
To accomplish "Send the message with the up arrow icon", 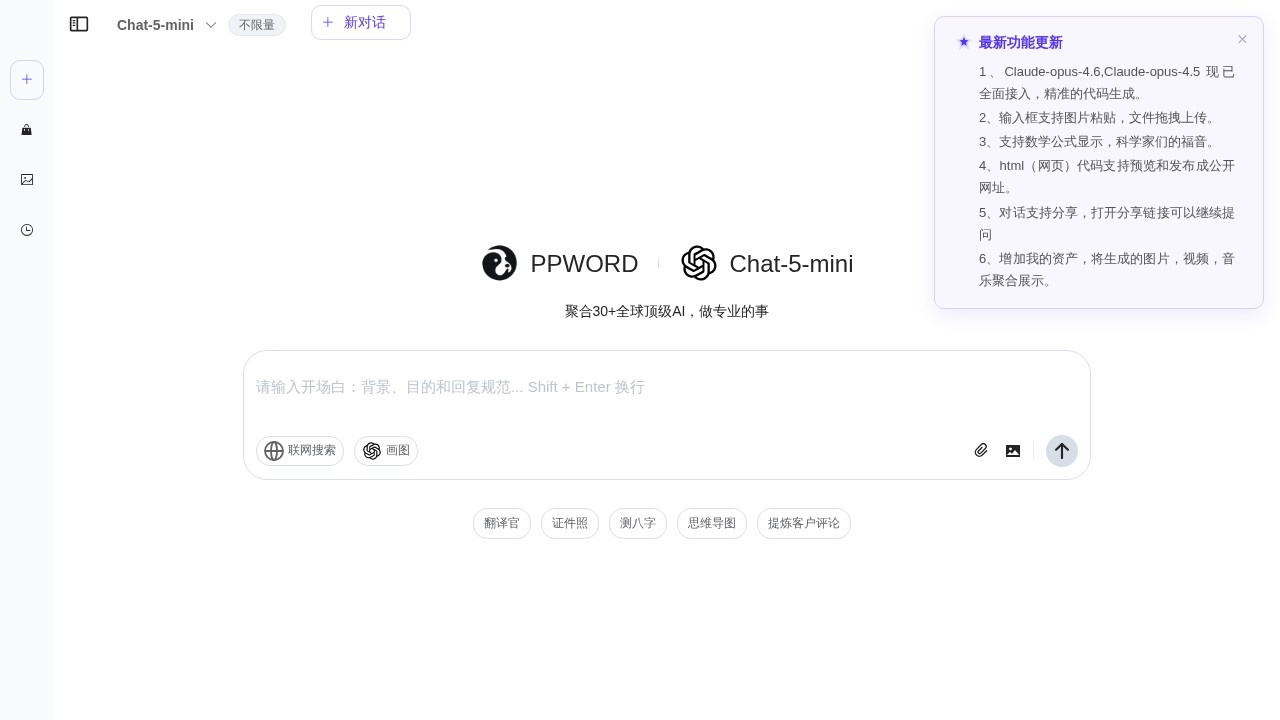I will pyautogui.click(x=1062, y=451).
